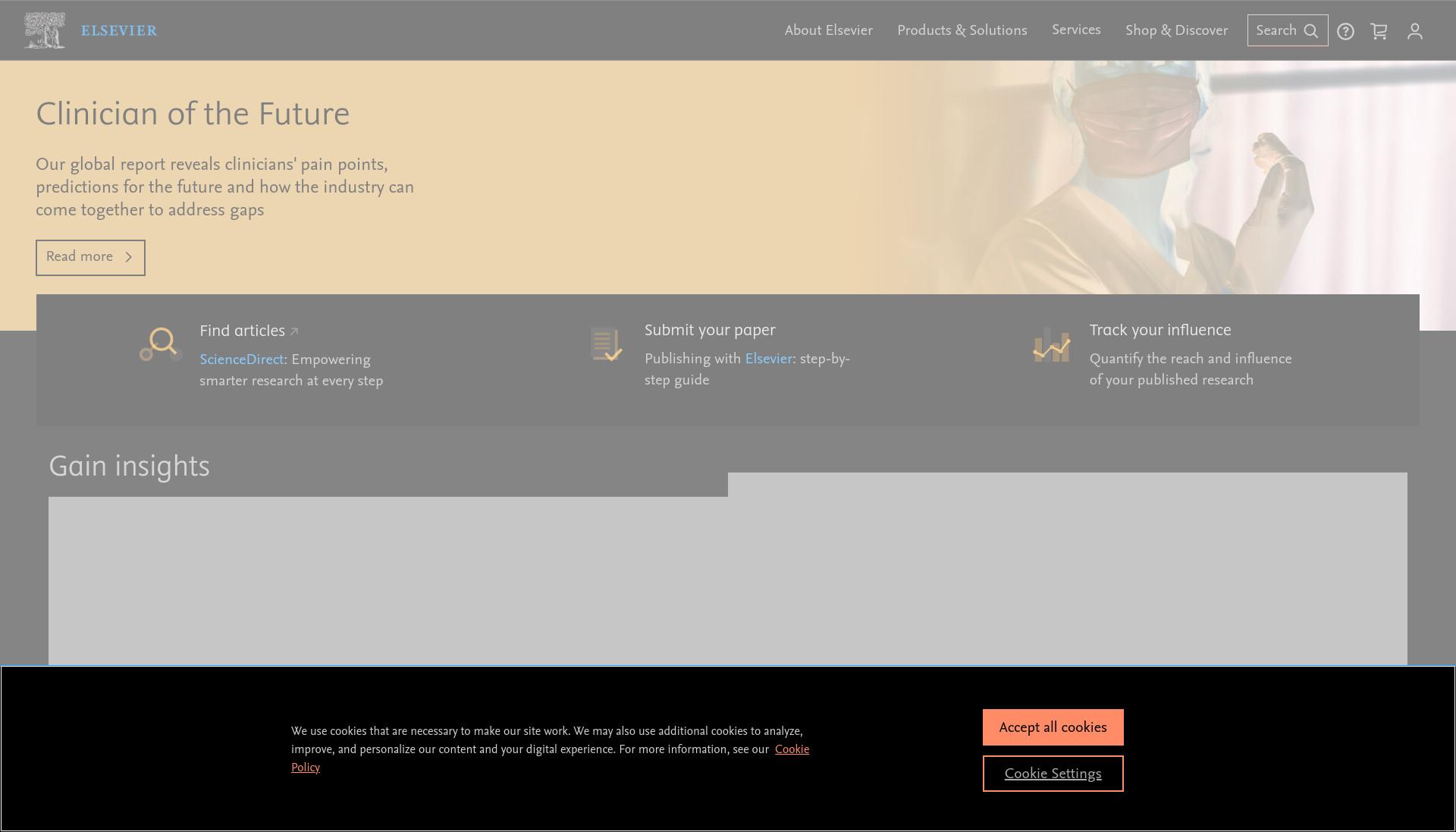Follow the Elsevier link in publishing text
Image resolution: width=1456 pixels, height=832 pixels.
(768, 359)
